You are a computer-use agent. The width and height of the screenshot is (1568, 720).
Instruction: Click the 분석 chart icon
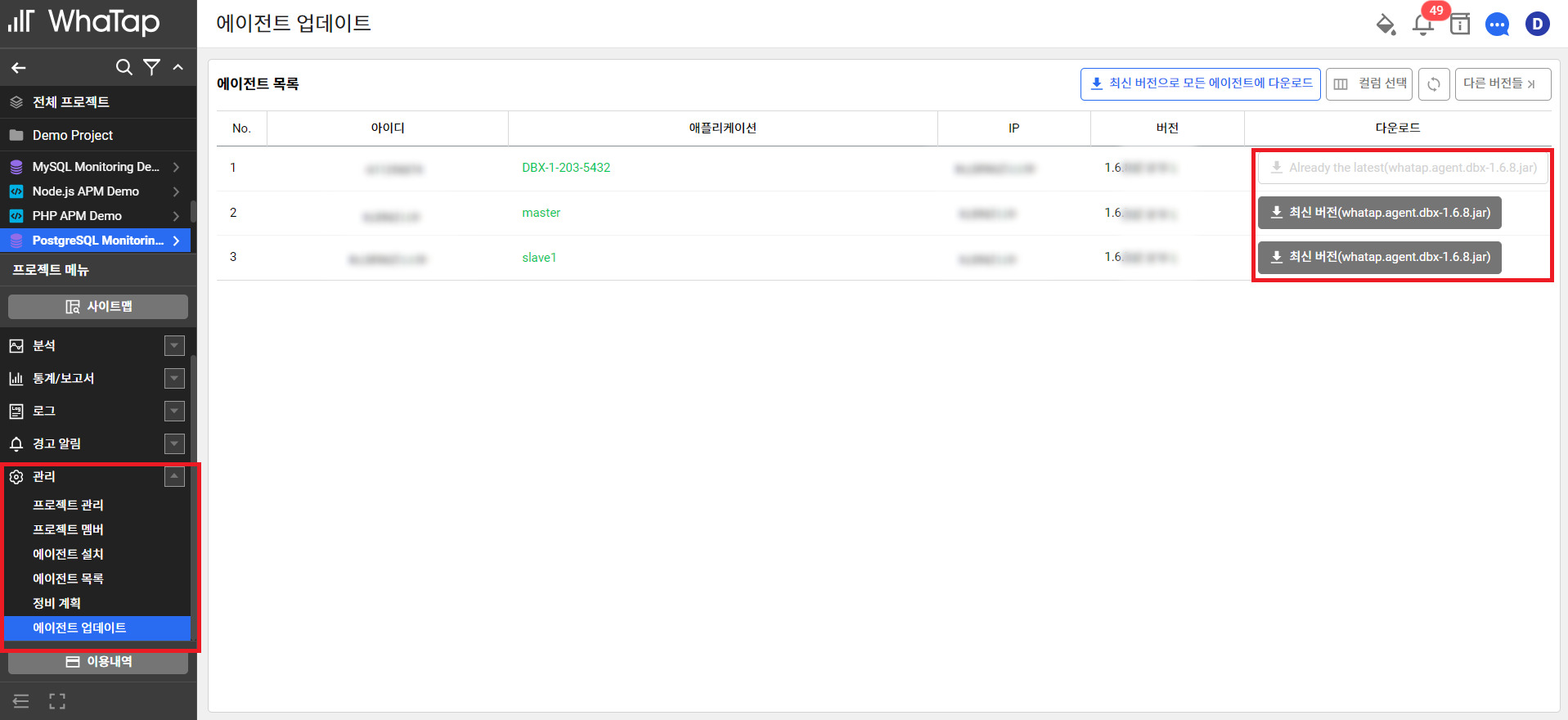[x=16, y=346]
